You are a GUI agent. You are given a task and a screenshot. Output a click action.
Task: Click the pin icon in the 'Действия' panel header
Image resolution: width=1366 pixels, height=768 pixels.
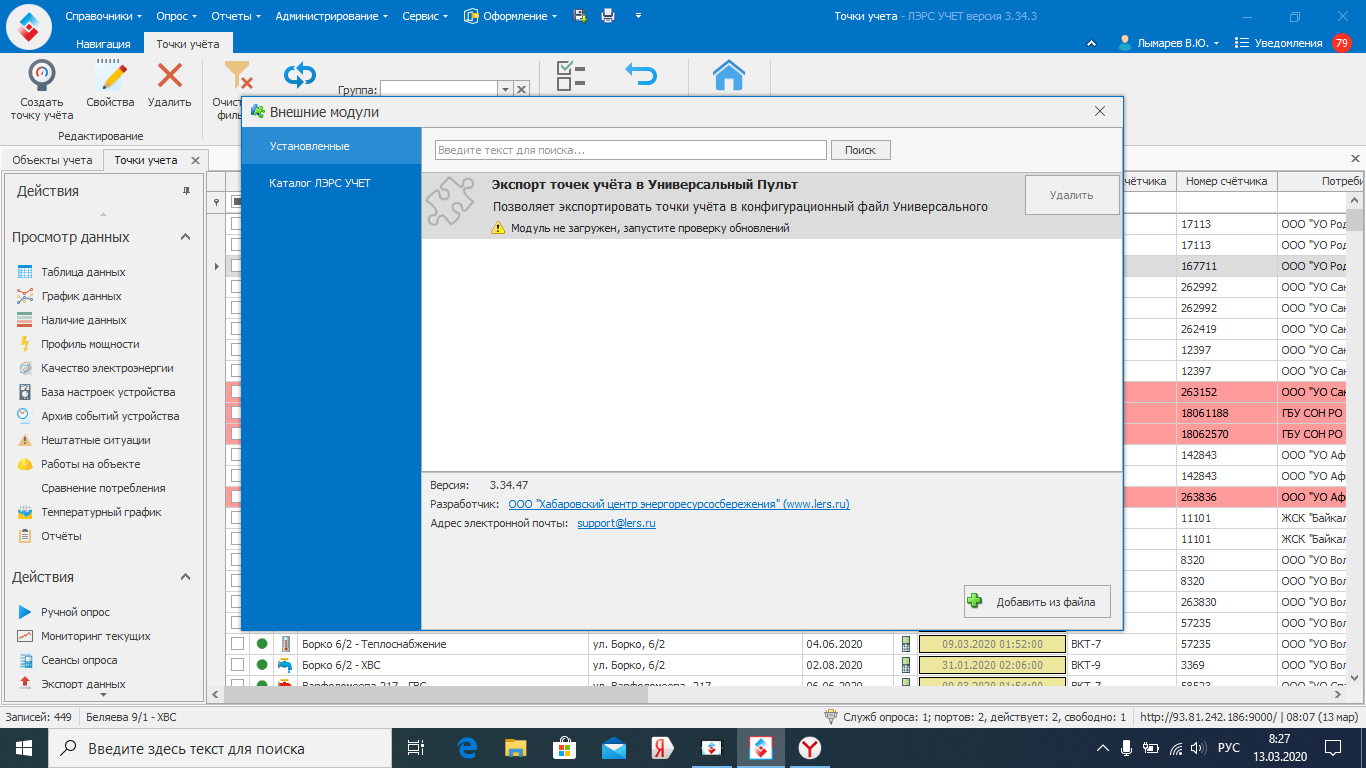click(x=186, y=191)
